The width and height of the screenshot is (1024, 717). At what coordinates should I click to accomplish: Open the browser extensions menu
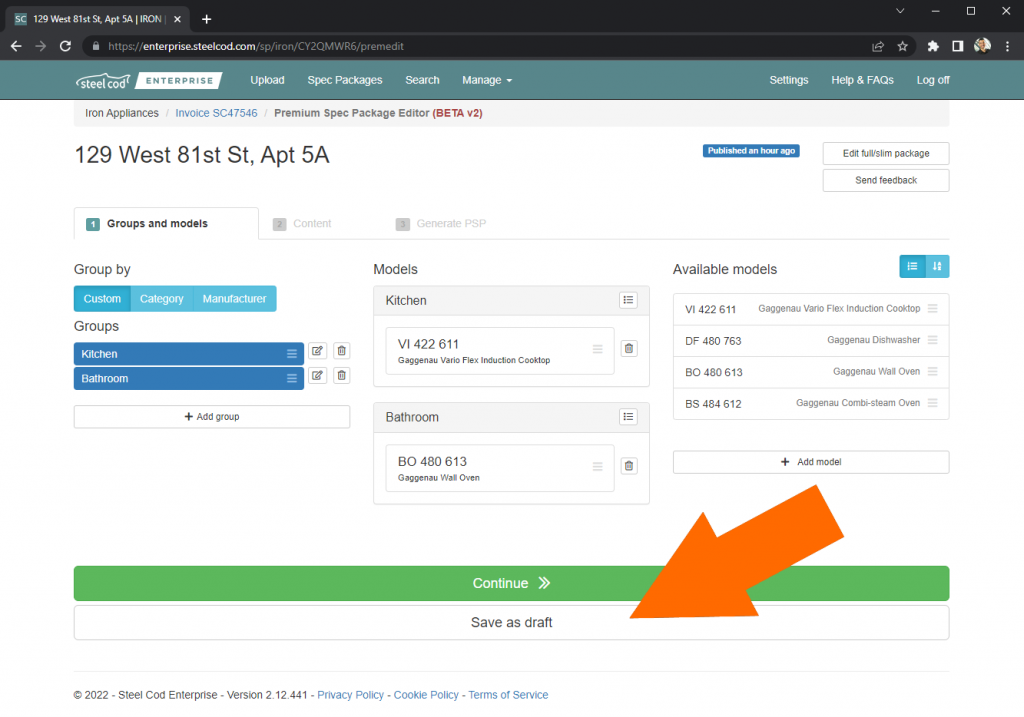coord(933,46)
